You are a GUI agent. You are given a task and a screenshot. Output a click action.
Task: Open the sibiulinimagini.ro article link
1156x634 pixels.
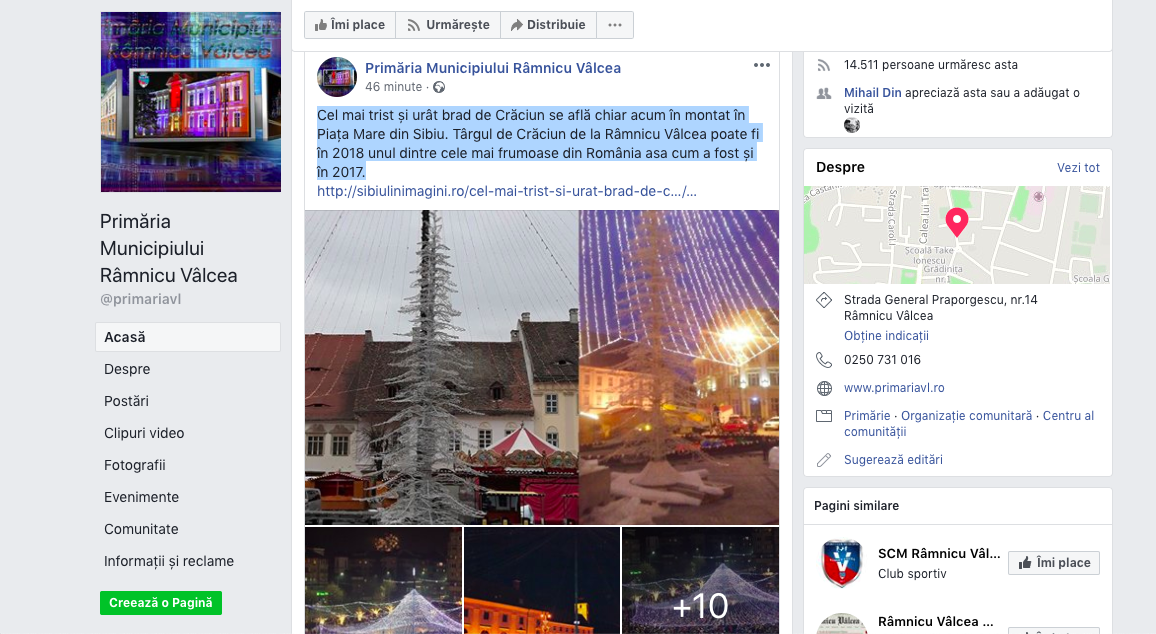coord(506,192)
